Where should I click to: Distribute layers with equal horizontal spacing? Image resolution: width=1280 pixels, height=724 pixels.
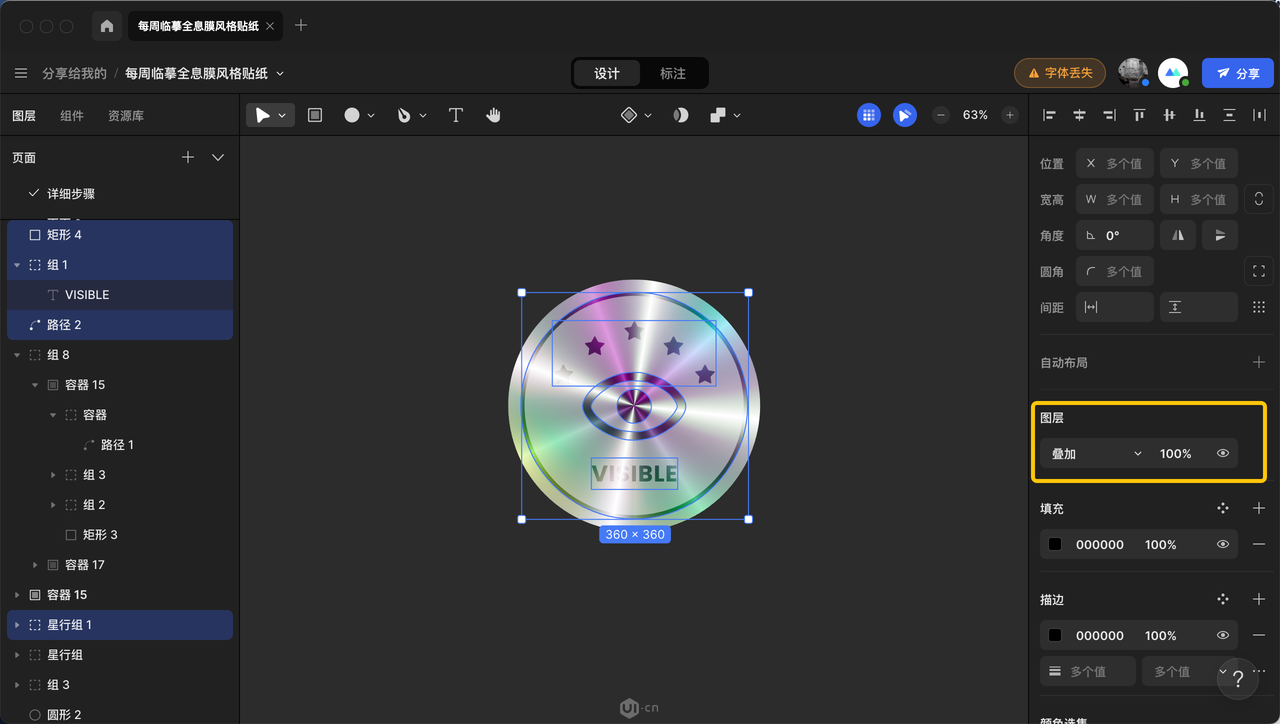[1259, 115]
